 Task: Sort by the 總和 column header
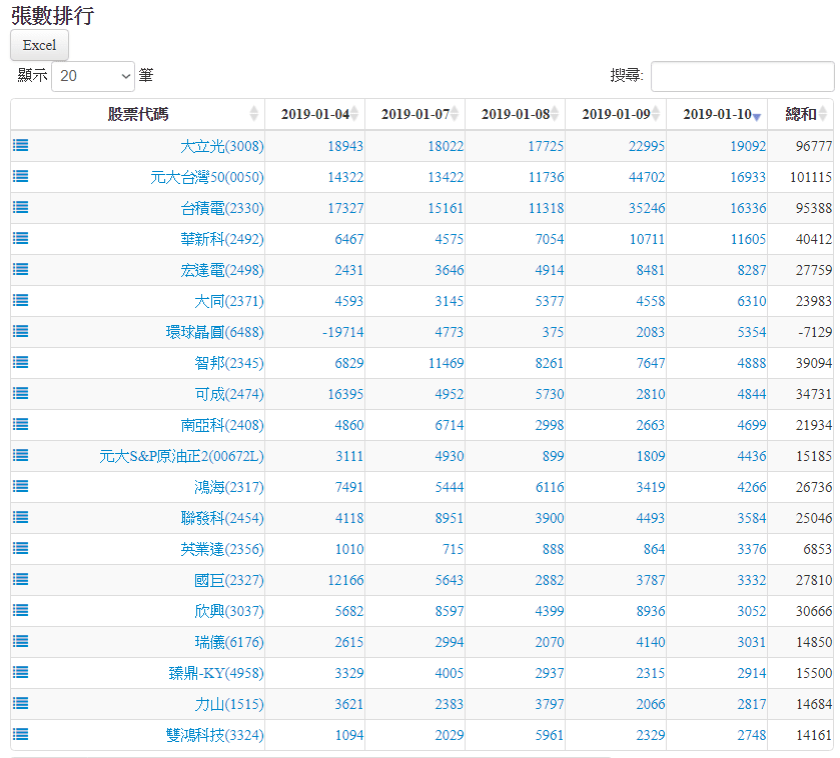click(801, 114)
